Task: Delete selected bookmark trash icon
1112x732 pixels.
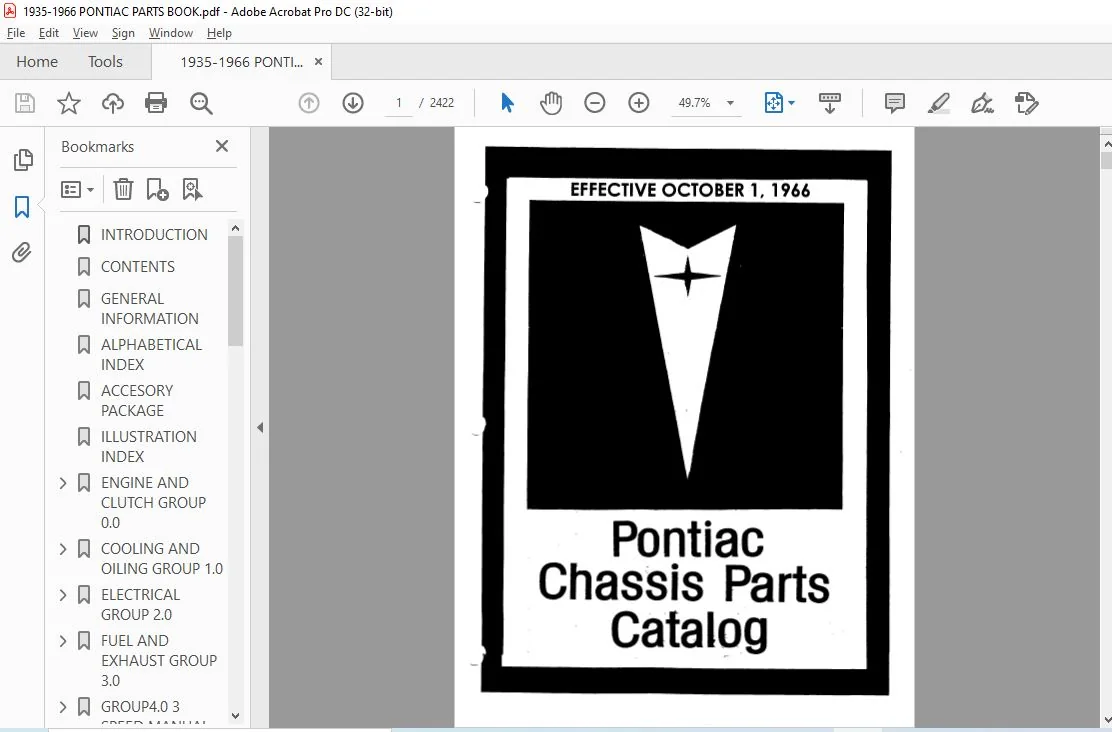Action: (123, 189)
